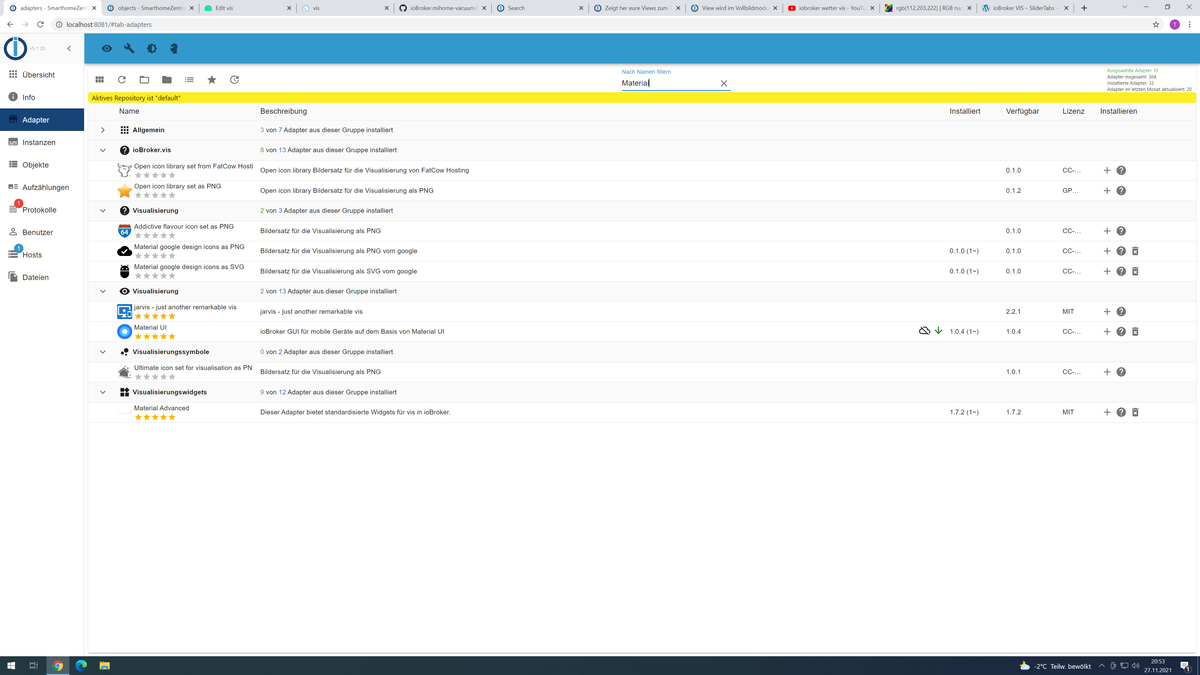Expand the Allgemein adapter group

pyautogui.click(x=103, y=130)
